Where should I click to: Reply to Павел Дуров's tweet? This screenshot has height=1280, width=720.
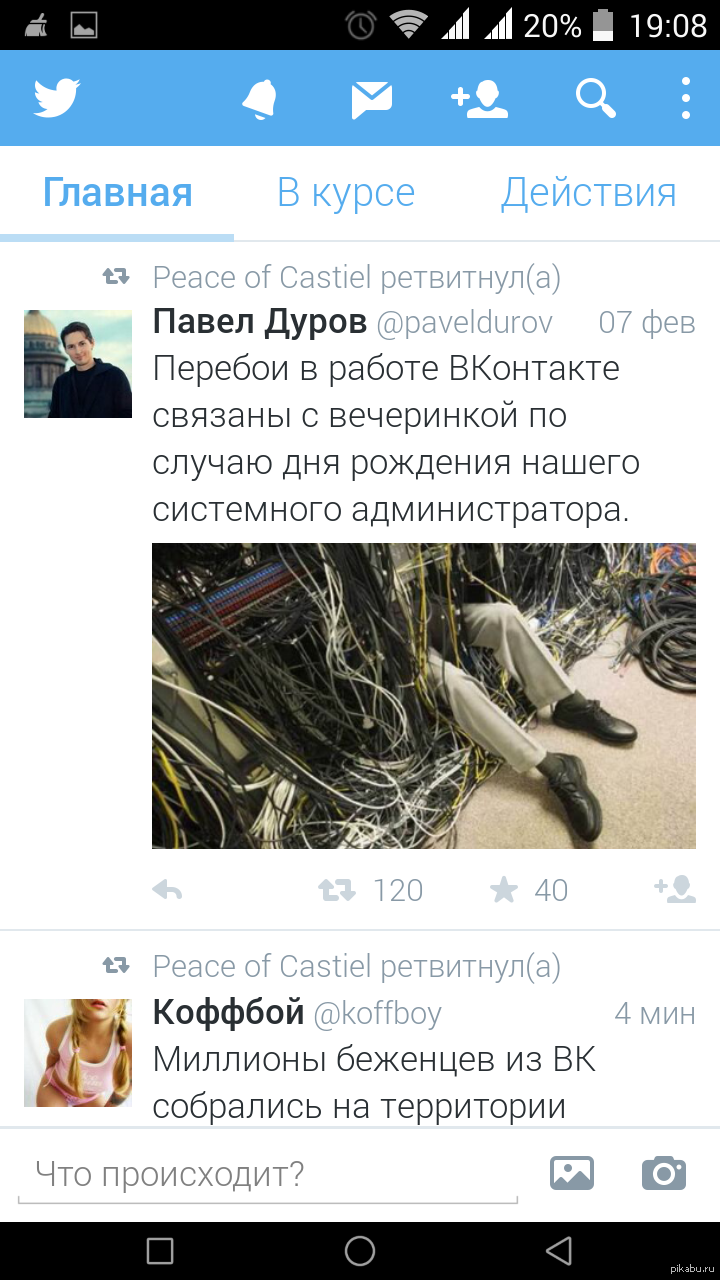tap(167, 890)
